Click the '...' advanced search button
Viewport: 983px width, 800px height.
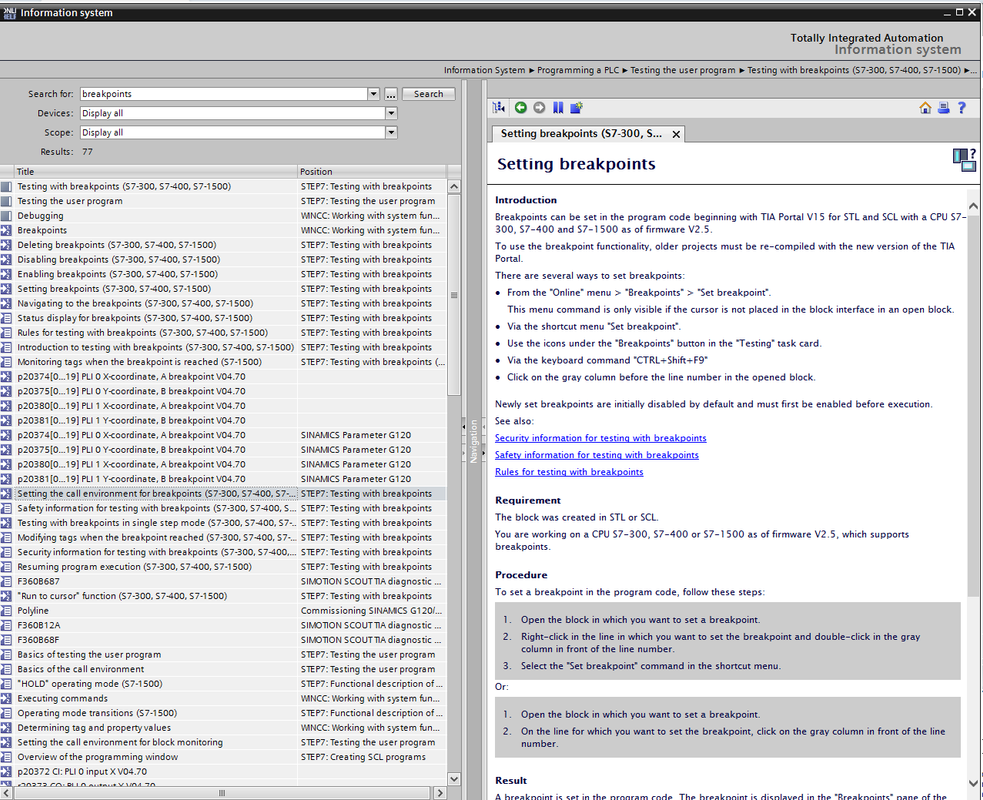click(391, 94)
